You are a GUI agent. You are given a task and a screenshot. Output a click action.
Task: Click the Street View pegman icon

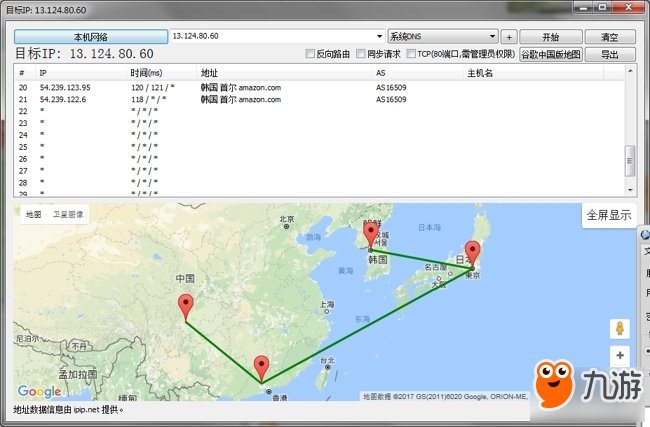(620, 329)
